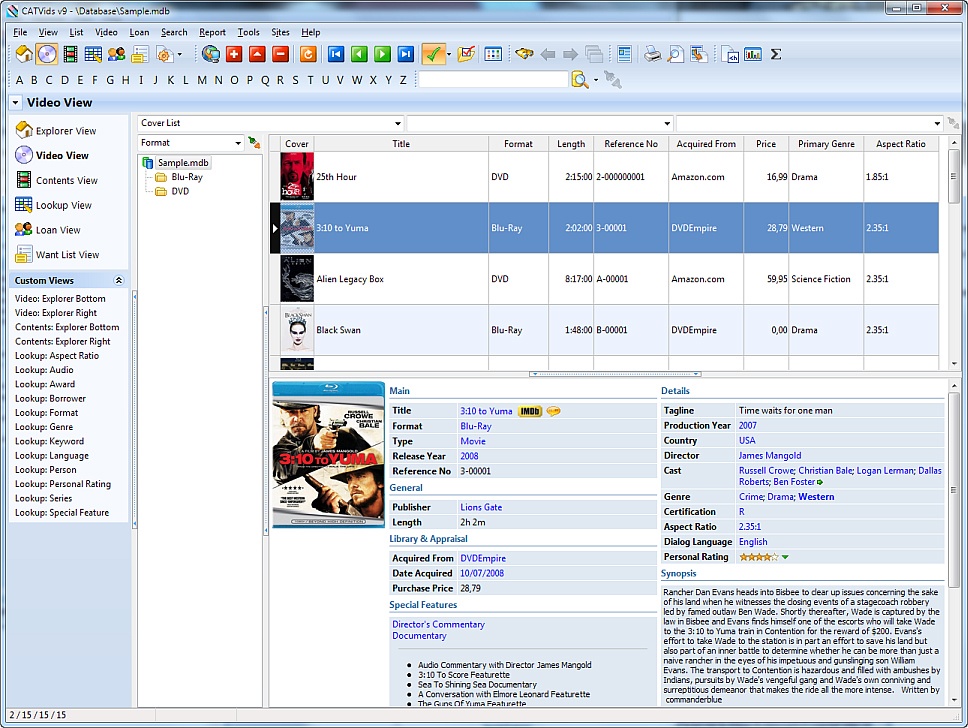Open the Sites menu
The image size is (968, 728).
pyautogui.click(x=280, y=32)
